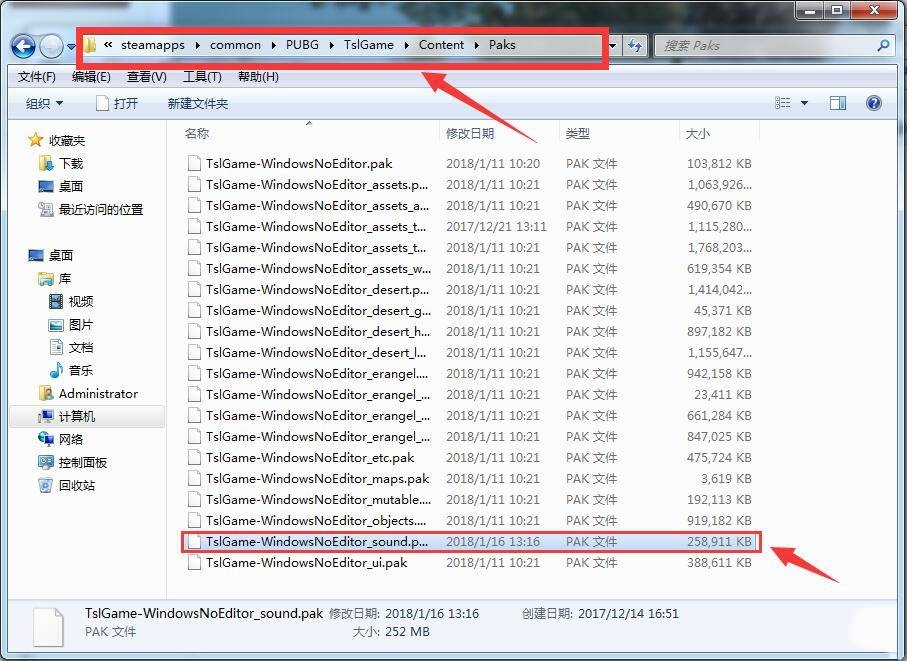Select 库 in navigation tree
This screenshot has width=907, height=661.
[55, 278]
